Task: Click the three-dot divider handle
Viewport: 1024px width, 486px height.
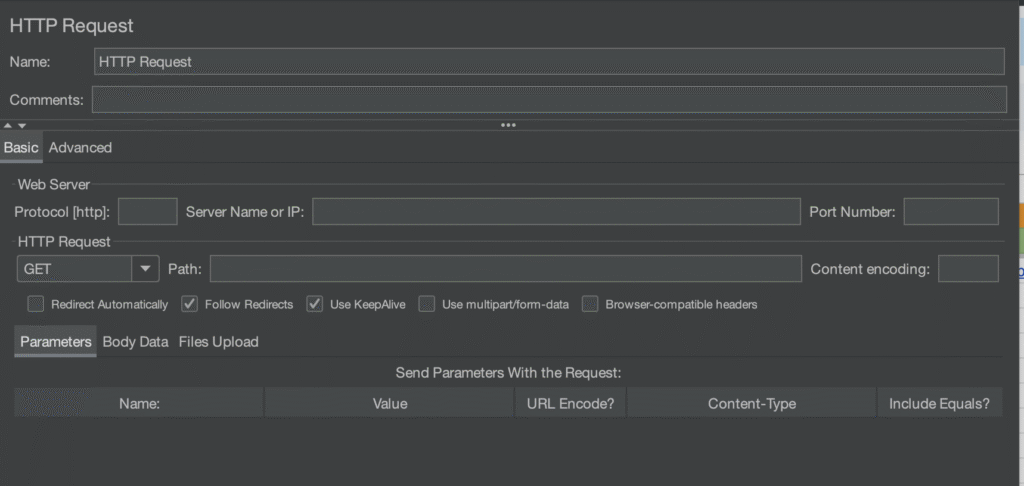Action: click(508, 126)
